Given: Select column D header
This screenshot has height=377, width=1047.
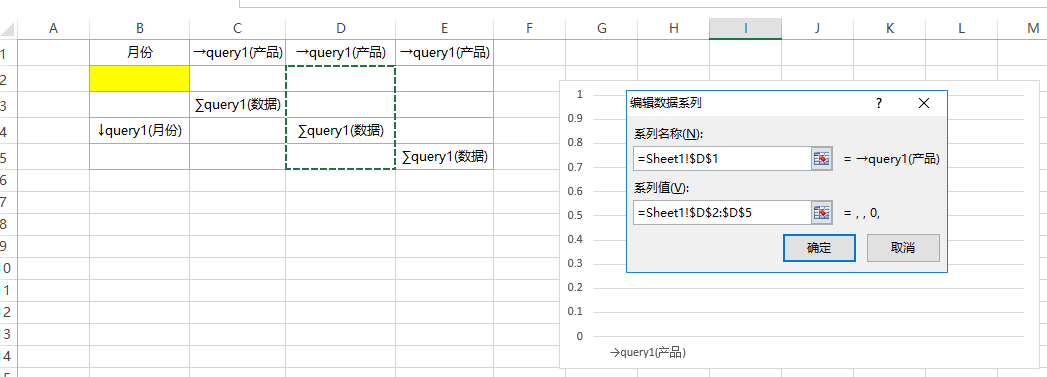Looking at the screenshot, I should (x=341, y=28).
